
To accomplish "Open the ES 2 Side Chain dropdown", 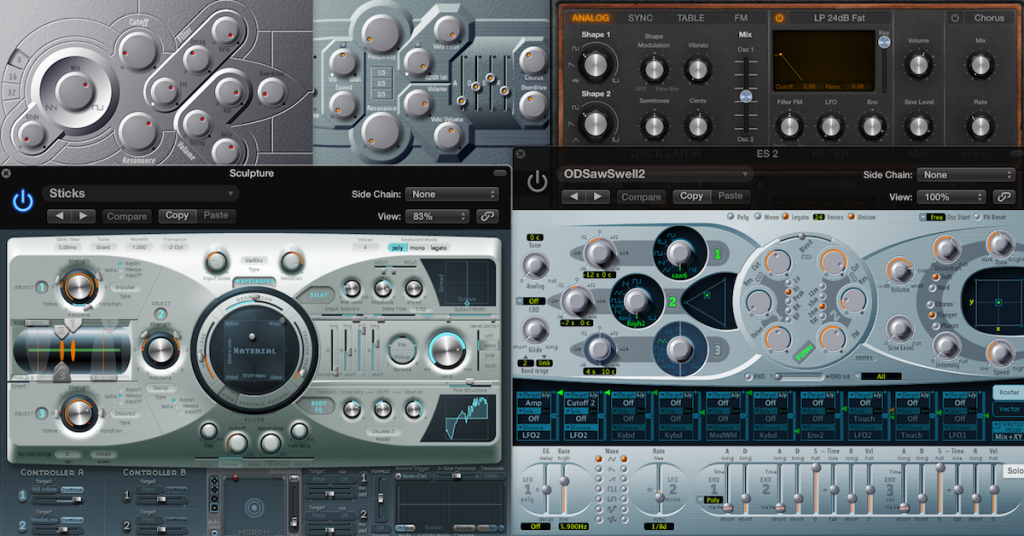I will pyautogui.click(x=965, y=174).
